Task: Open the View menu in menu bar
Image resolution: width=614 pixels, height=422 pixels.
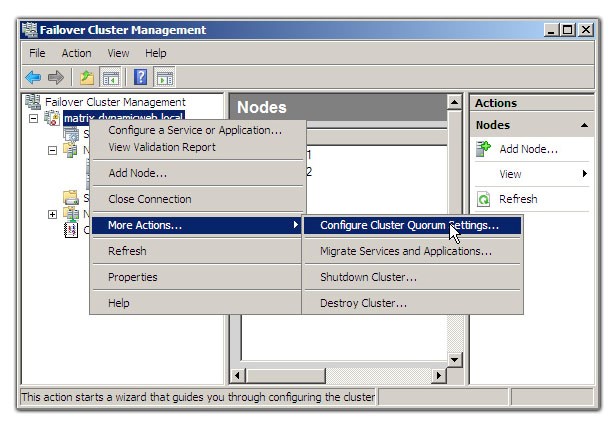Action: [118, 53]
